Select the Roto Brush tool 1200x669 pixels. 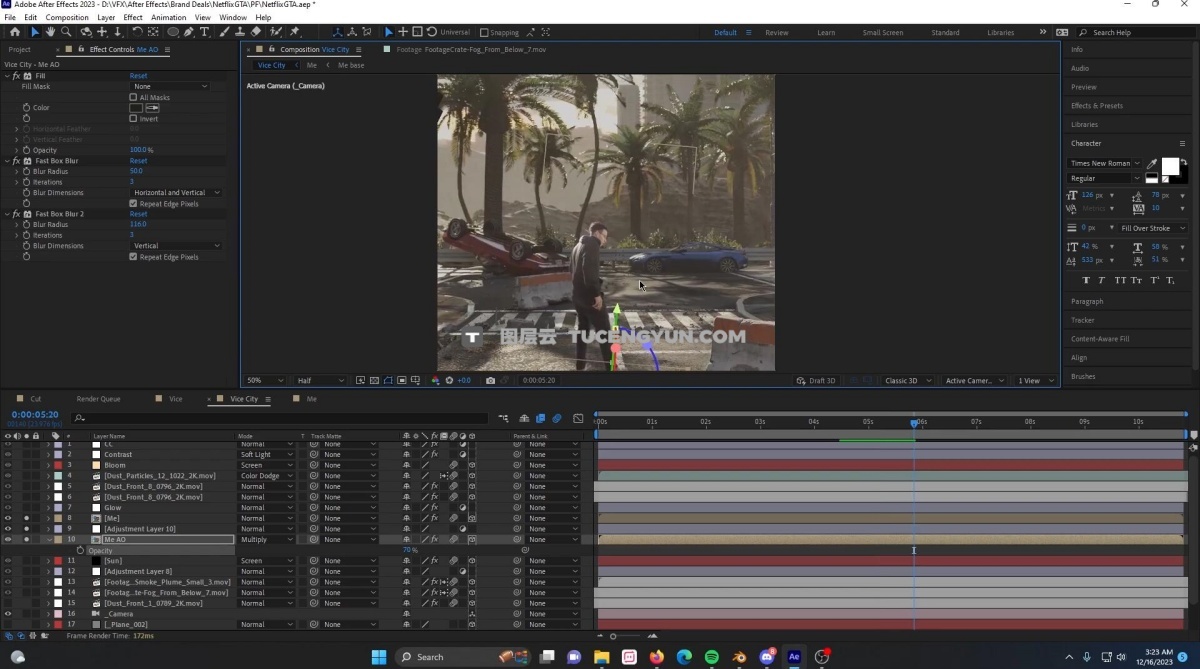coord(276,32)
